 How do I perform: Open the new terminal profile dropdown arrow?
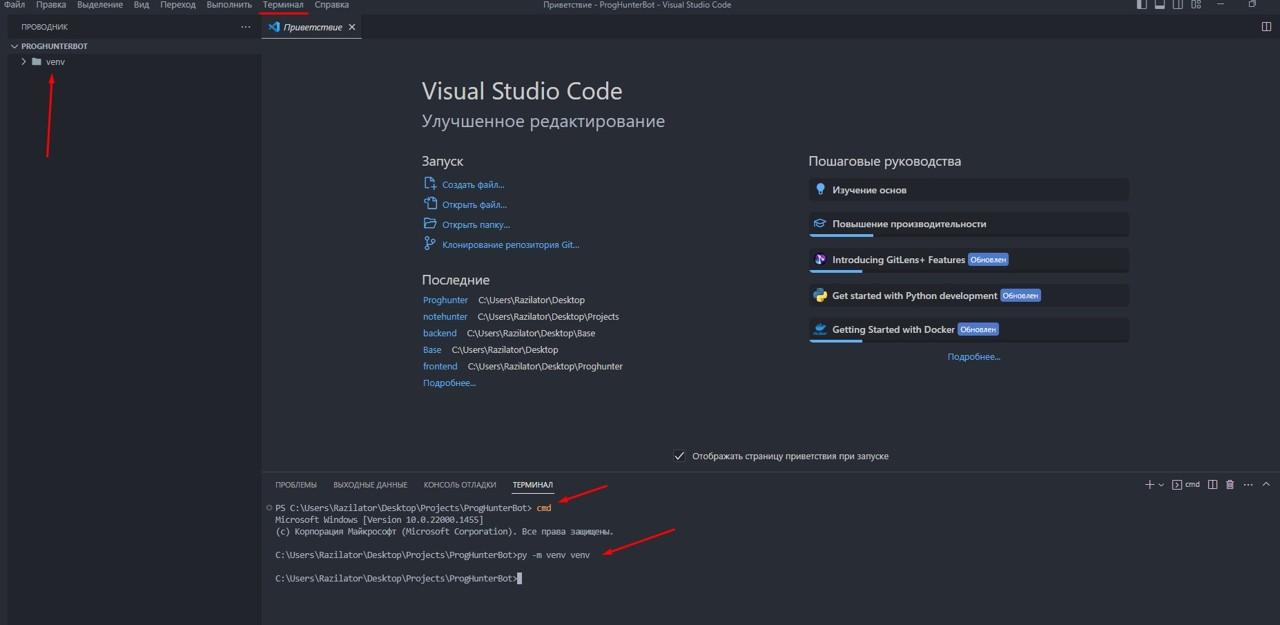pyautogui.click(x=1161, y=485)
